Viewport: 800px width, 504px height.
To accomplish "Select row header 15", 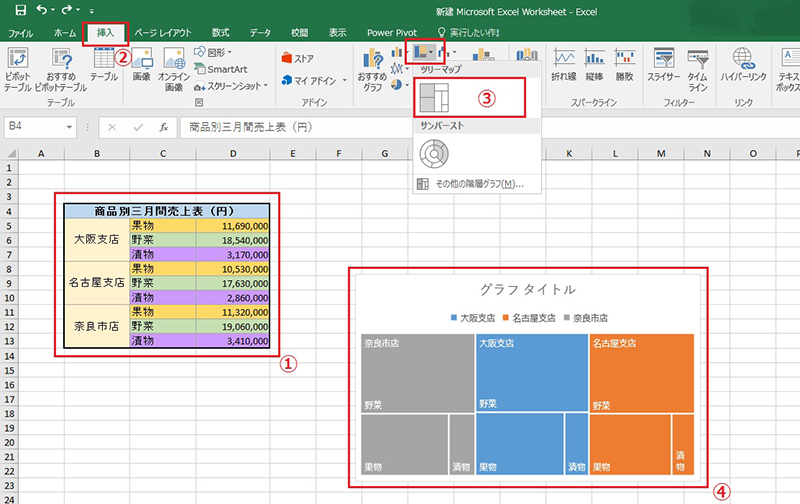I will 9,370.
